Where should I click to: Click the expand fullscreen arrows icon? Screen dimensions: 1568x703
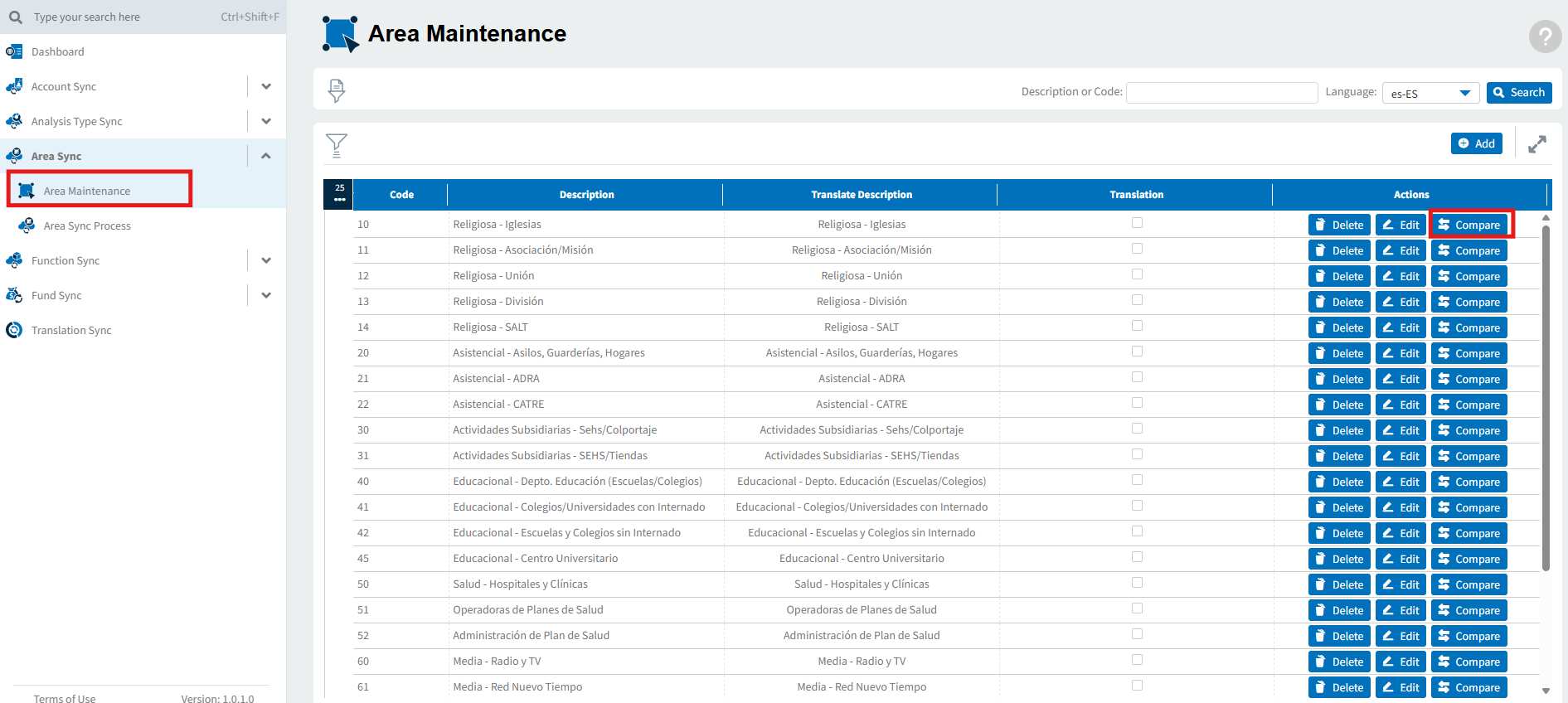tap(1537, 144)
